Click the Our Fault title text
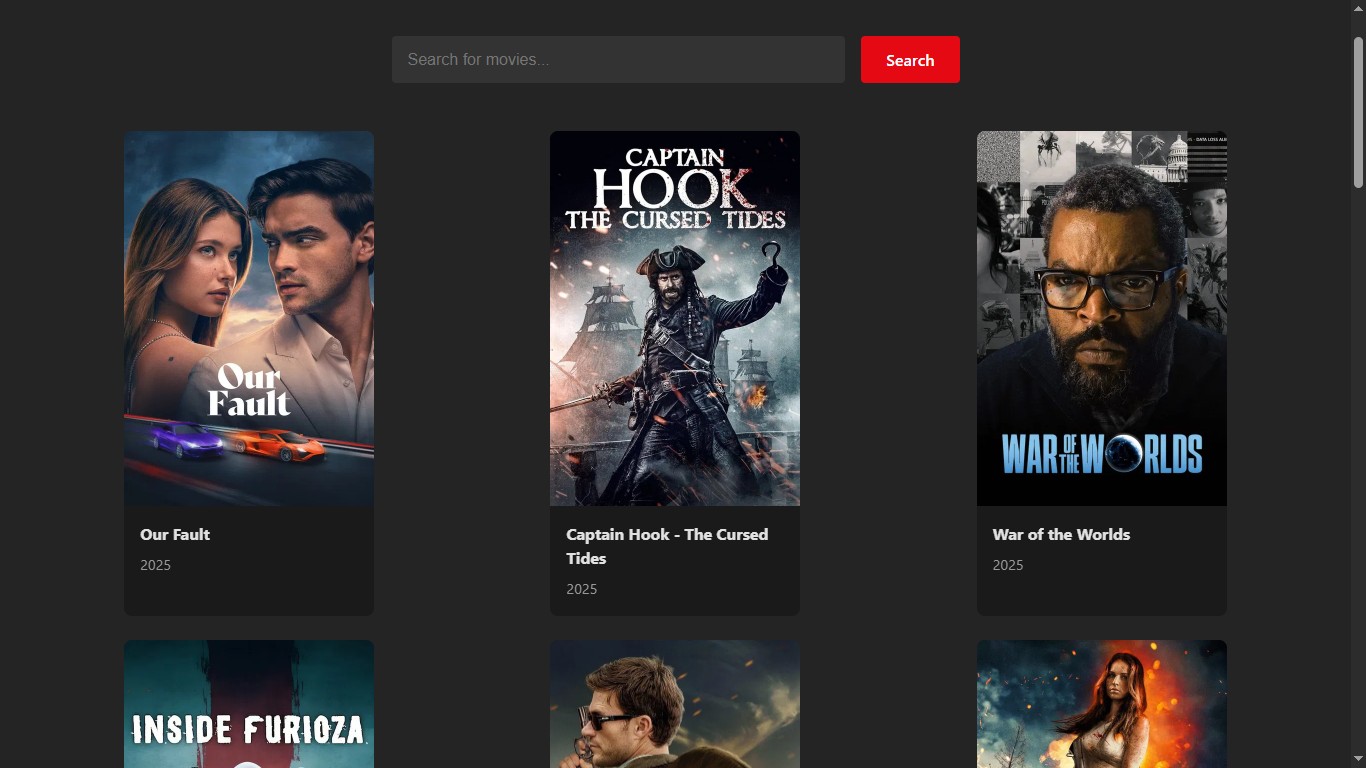 [175, 535]
